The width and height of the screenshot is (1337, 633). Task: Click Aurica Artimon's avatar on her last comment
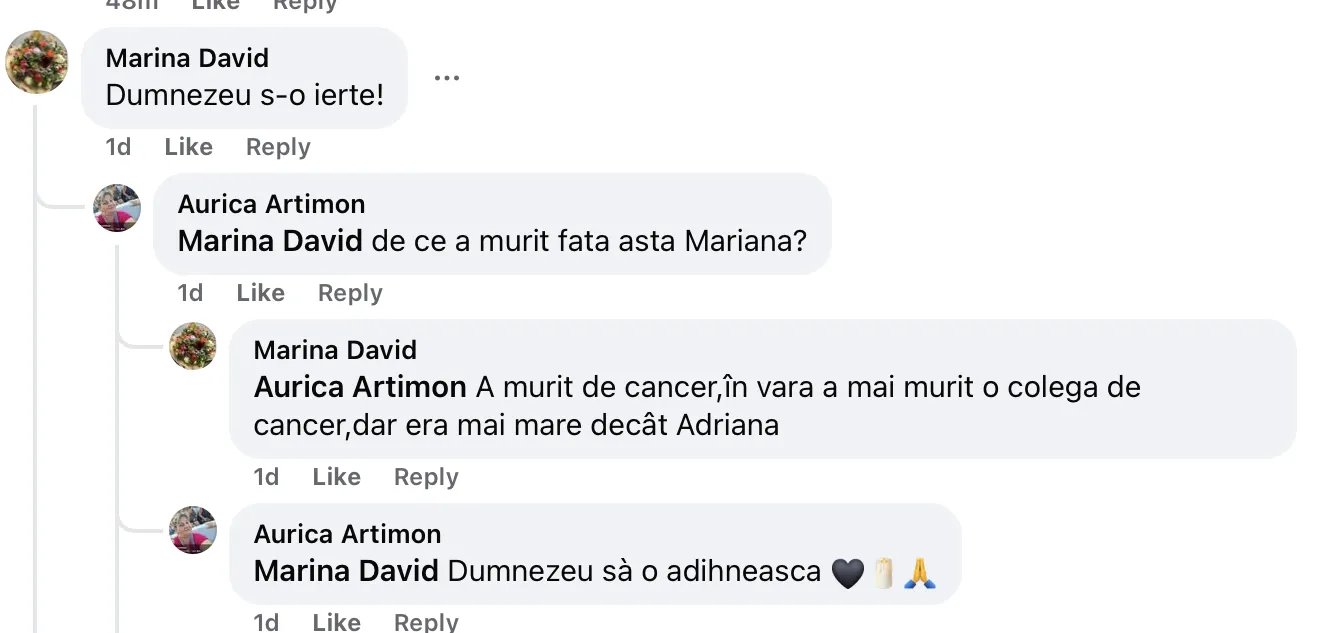point(192,531)
